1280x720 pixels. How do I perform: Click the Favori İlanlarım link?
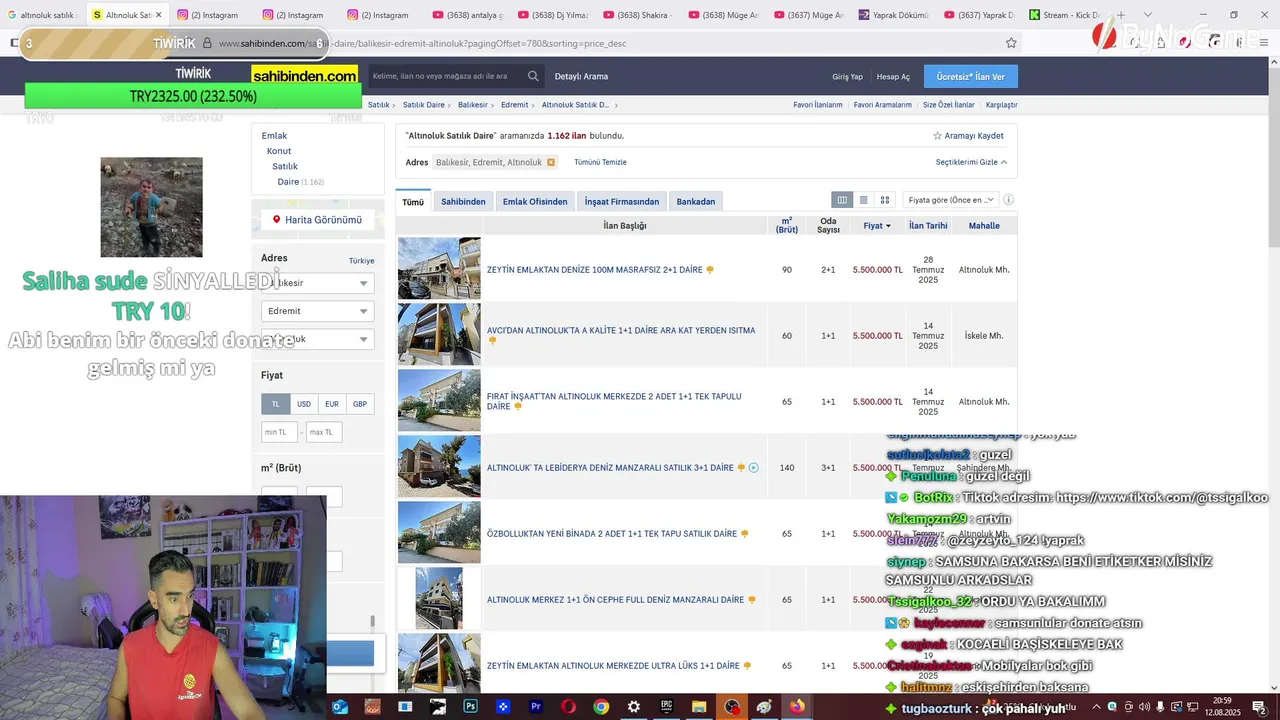pyautogui.click(x=818, y=105)
